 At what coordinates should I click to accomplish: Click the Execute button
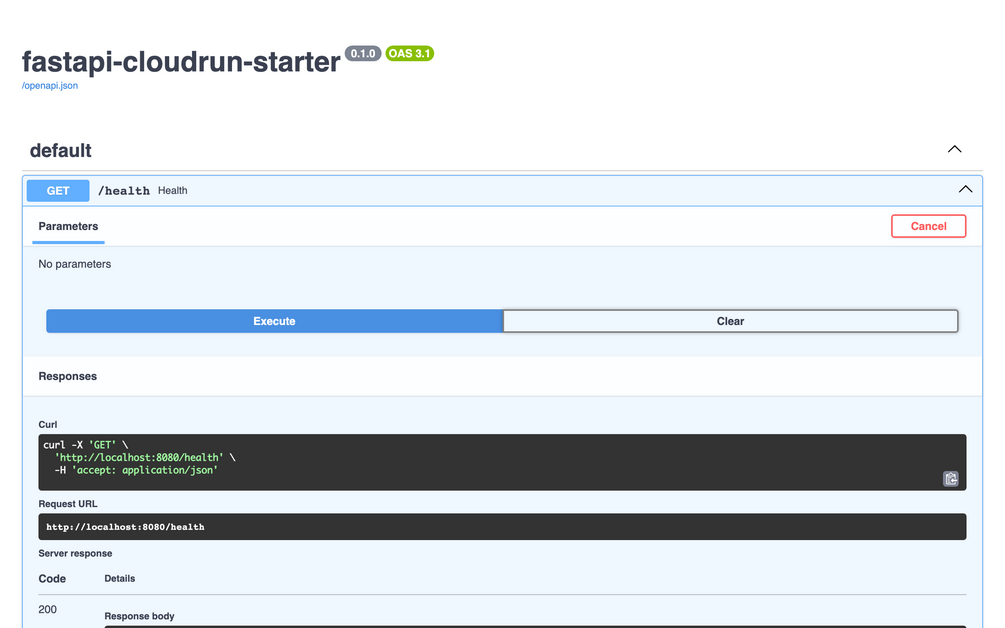coord(274,321)
